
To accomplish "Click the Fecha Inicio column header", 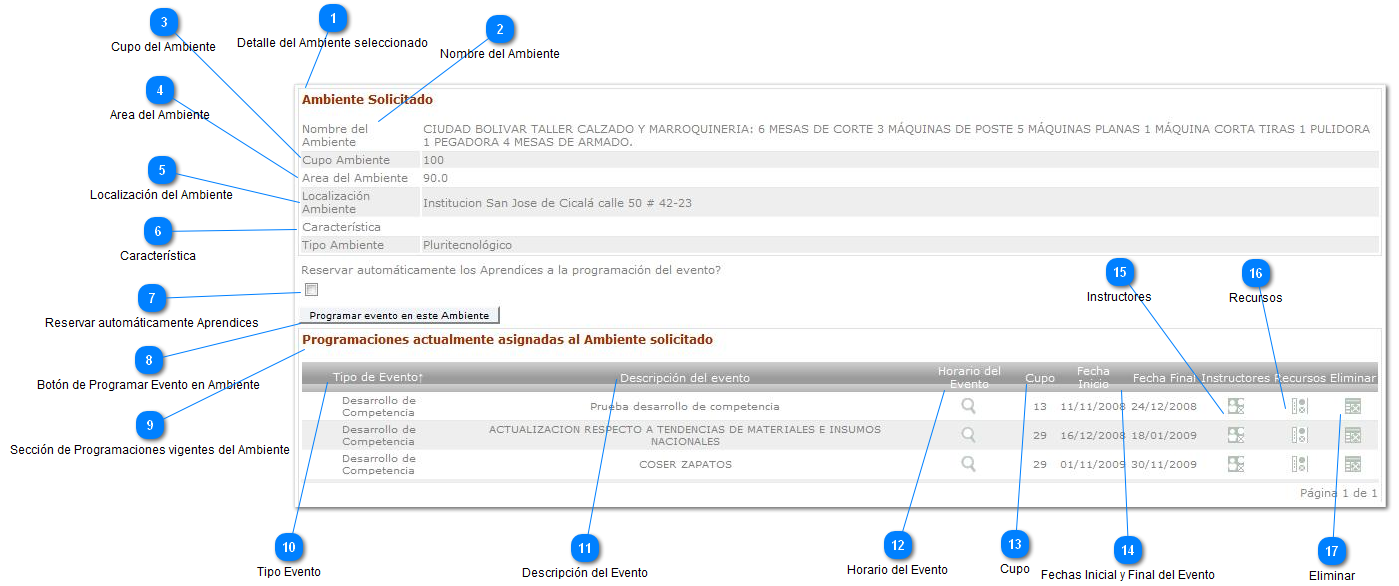I will coord(1093,377).
